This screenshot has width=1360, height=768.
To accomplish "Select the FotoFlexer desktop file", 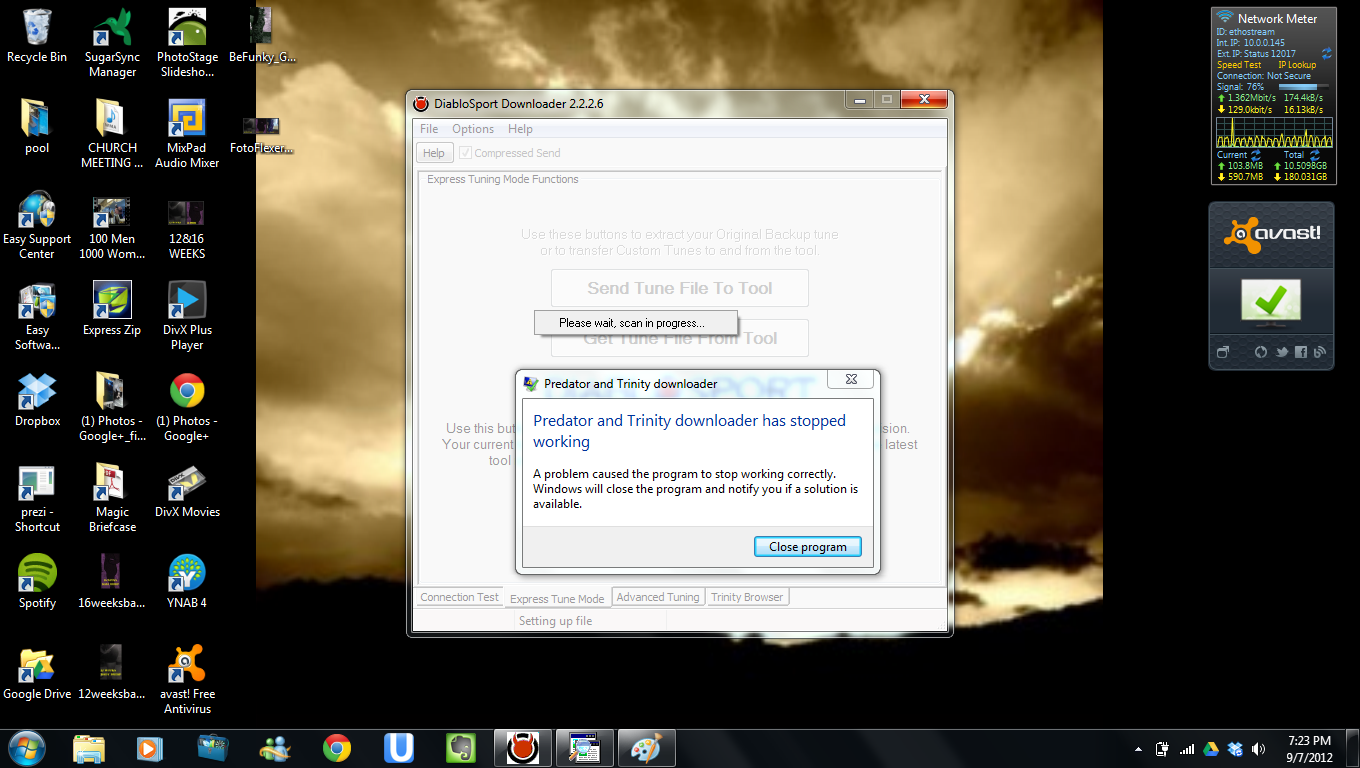I will pos(262,135).
